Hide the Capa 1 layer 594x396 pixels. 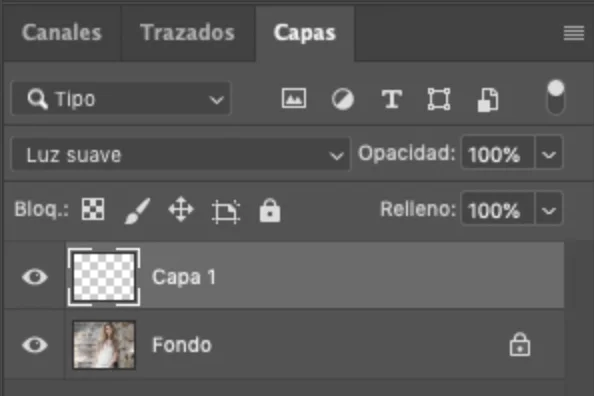pyautogui.click(x=35, y=277)
